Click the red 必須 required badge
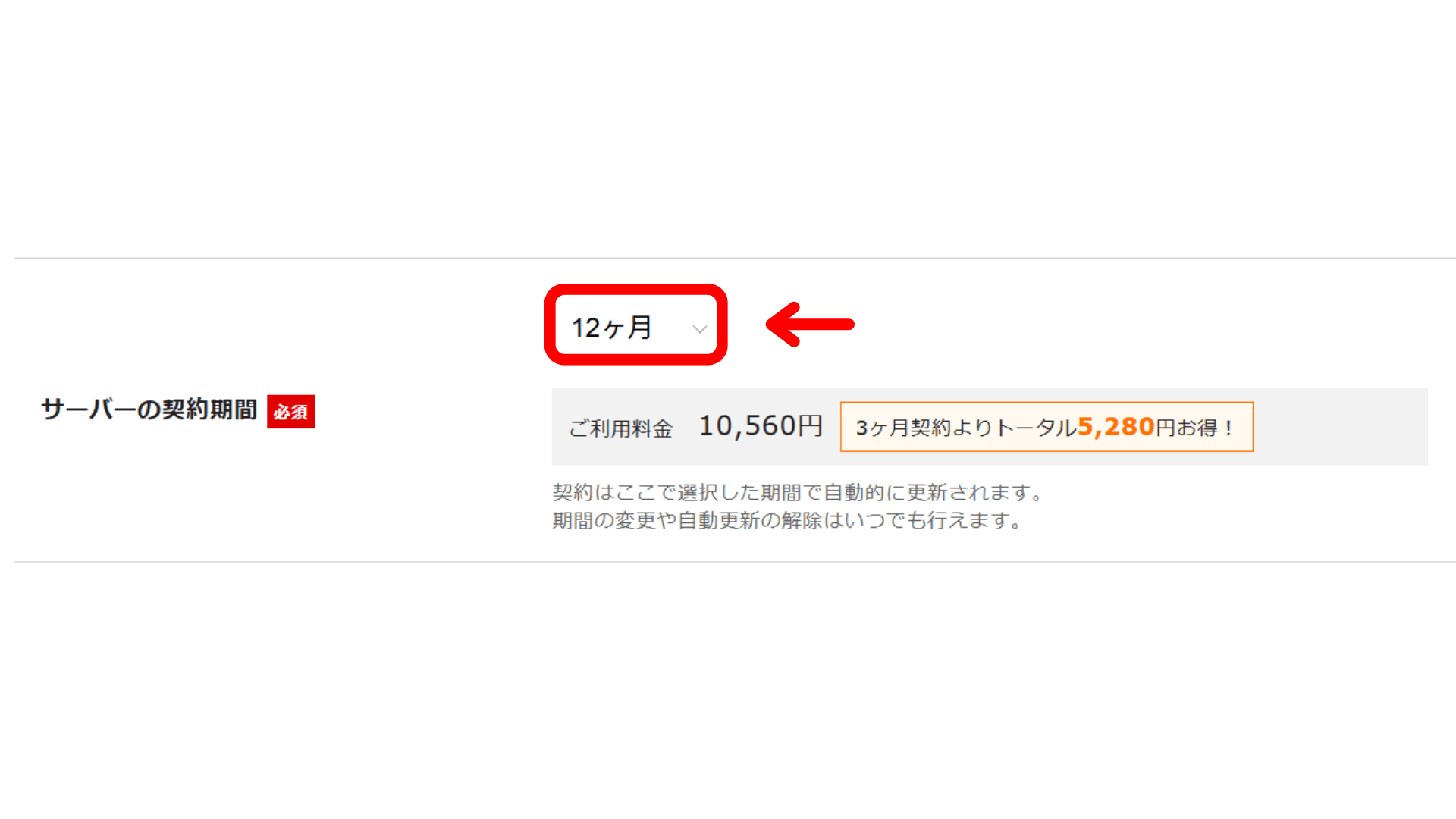This screenshot has width=1456, height=819. [x=290, y=412]
